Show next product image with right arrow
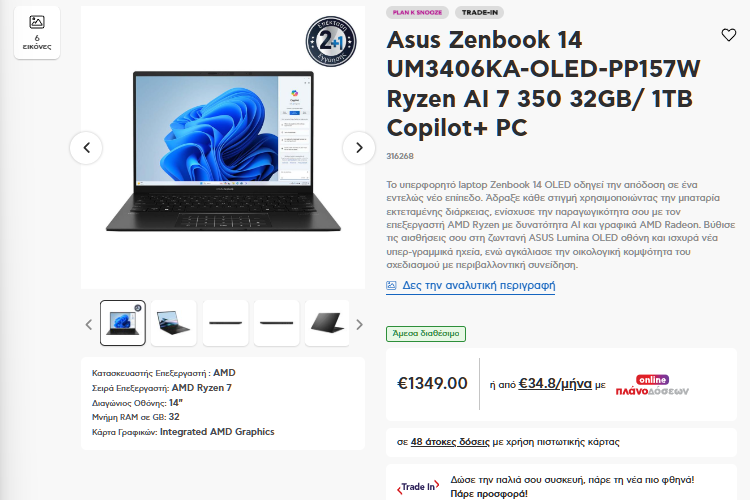 pyautogui.click(x=359, y=148)
